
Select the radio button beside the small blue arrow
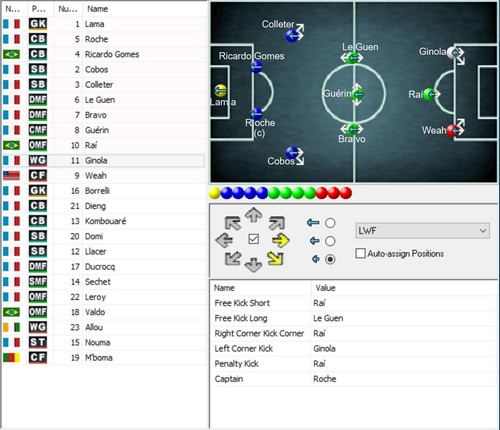click(330, 259)
